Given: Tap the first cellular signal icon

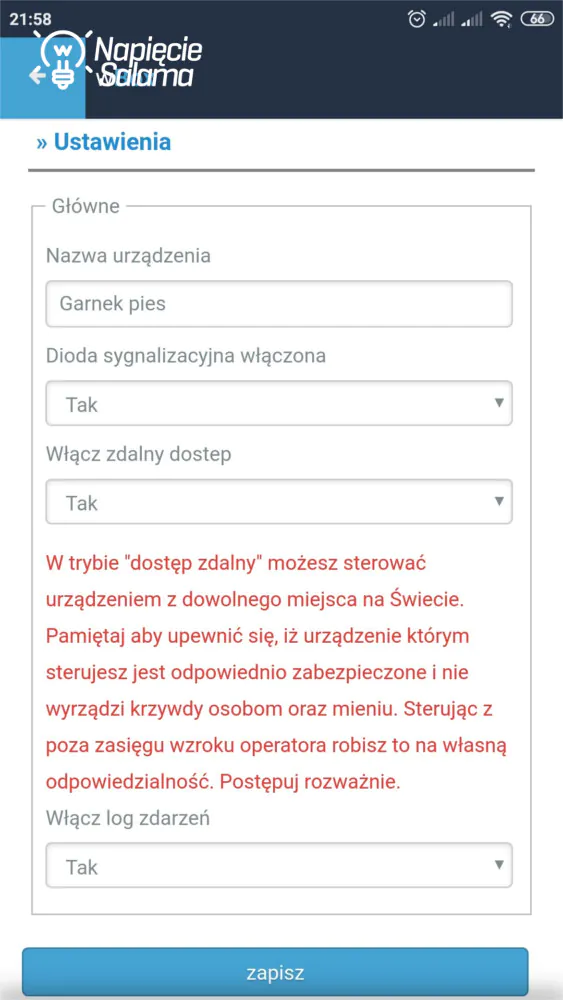Looking at the screenshot, I should (444, 20).
